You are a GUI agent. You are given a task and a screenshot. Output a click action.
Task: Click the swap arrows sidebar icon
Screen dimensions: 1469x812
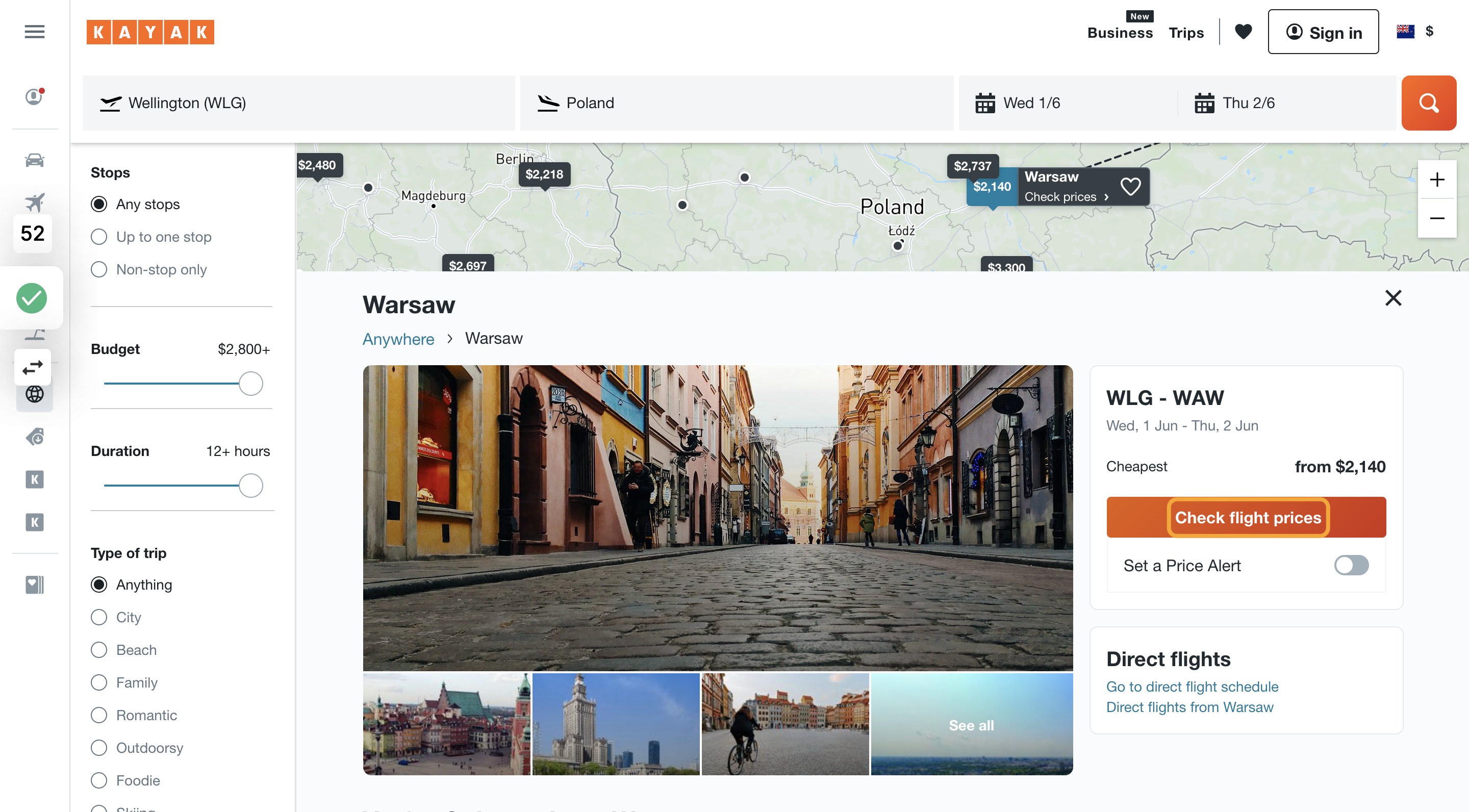[x=33, y=367]
